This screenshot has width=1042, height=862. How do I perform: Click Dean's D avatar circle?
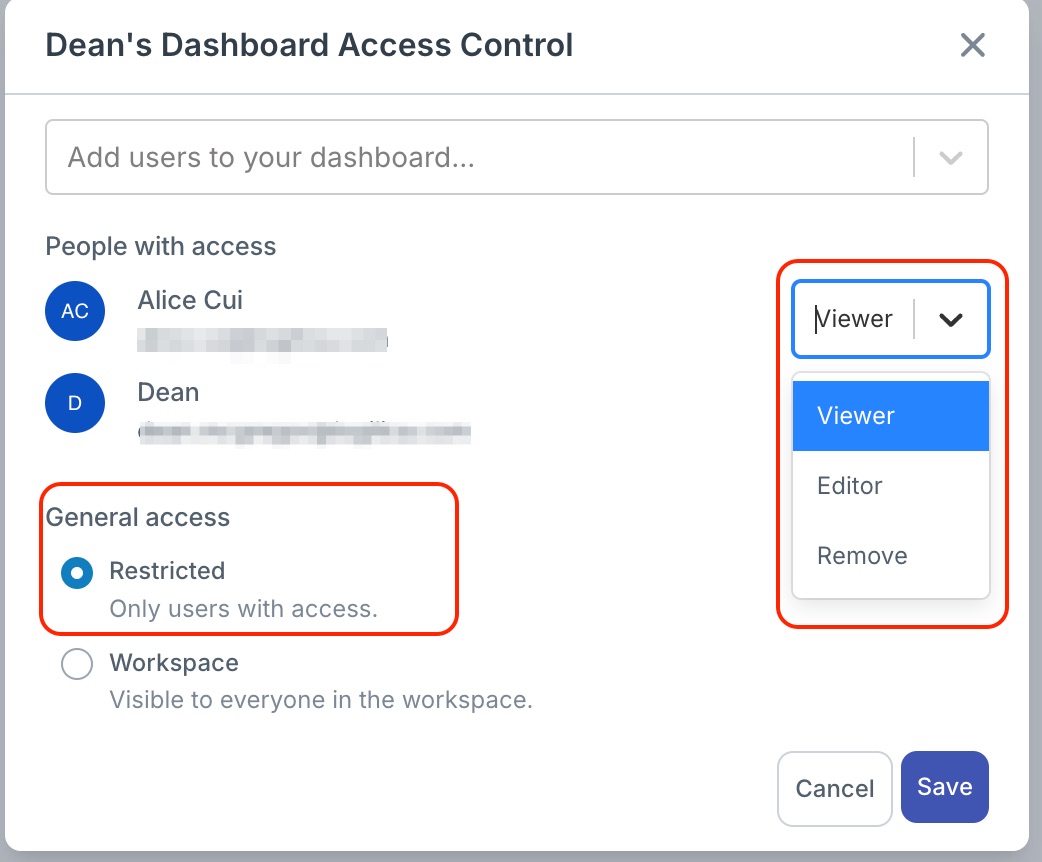(75, 403)
